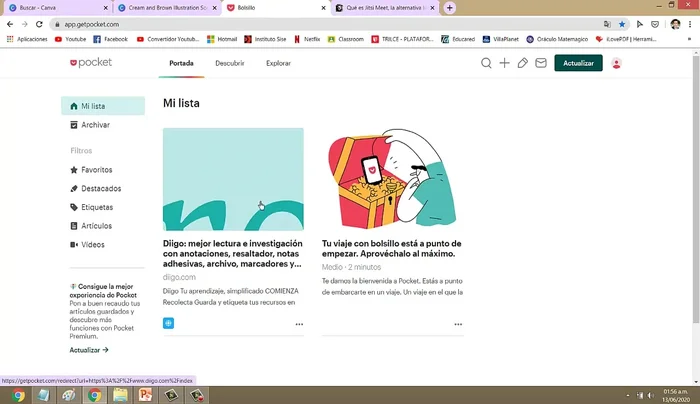Open the Facebook bookmark
The image size is (700, 404).
click(110, 39)
